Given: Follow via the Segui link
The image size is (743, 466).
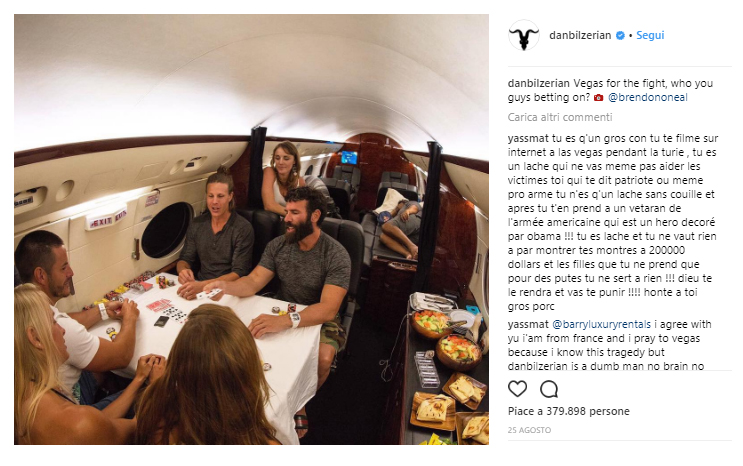Looking at the screenshot, I should click(x=650, y=35).
